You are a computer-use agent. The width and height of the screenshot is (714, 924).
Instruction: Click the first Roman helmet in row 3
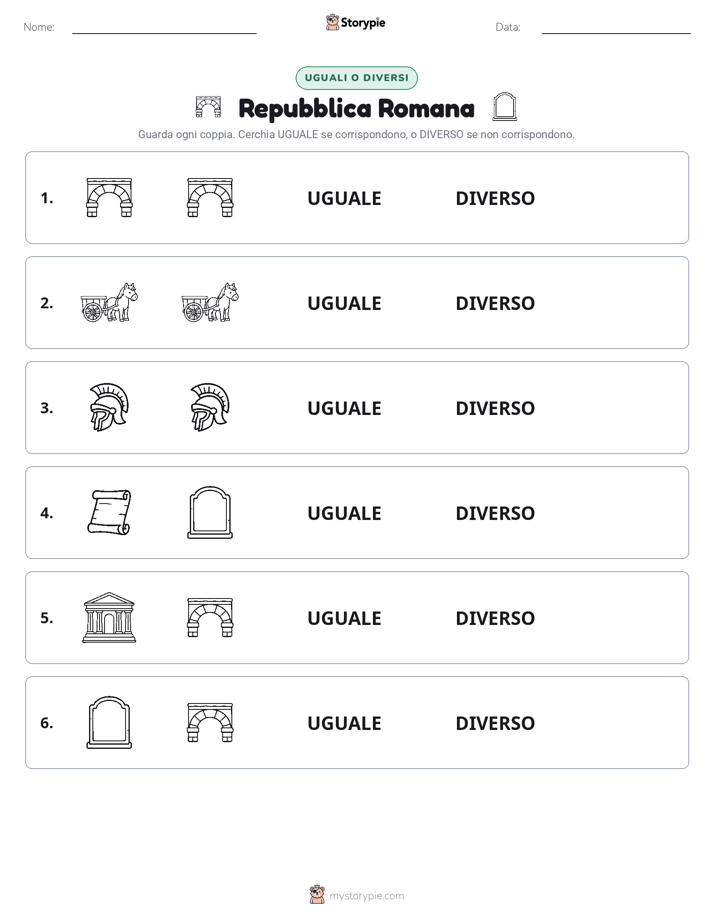click(x=109, y=407)
